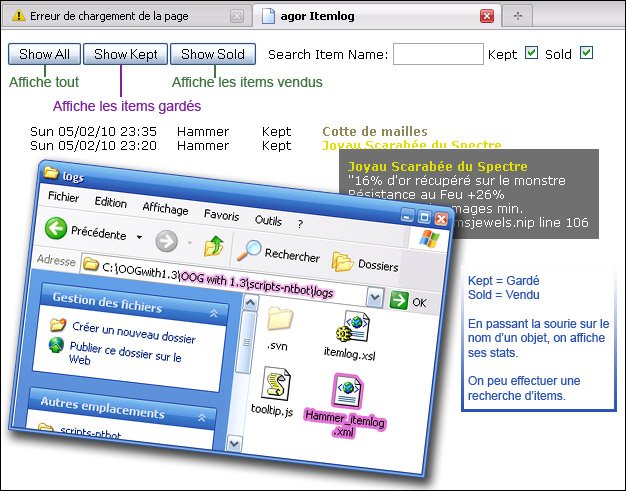Open the Fichier menu in logs window
This screenshot has width=626, height=491.
coord(63,196)
